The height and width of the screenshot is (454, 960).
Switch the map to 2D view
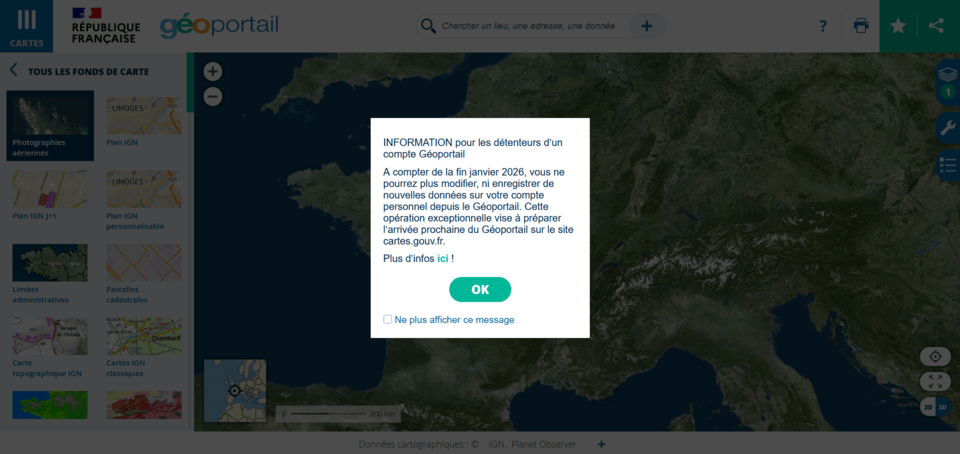pos(928,407)
